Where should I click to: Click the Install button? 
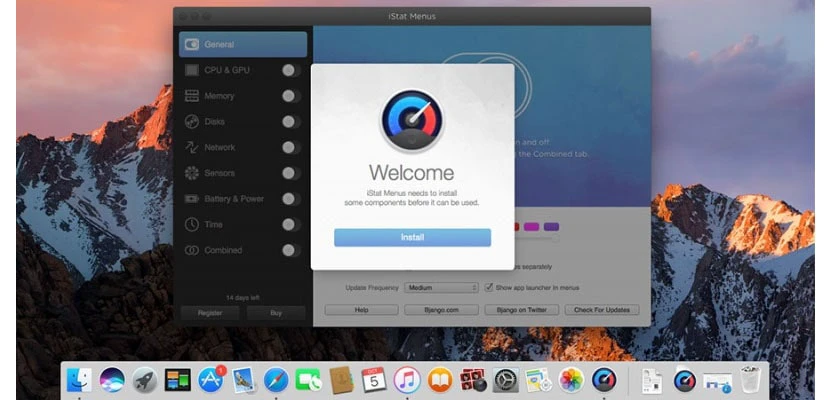pos(412,237)
